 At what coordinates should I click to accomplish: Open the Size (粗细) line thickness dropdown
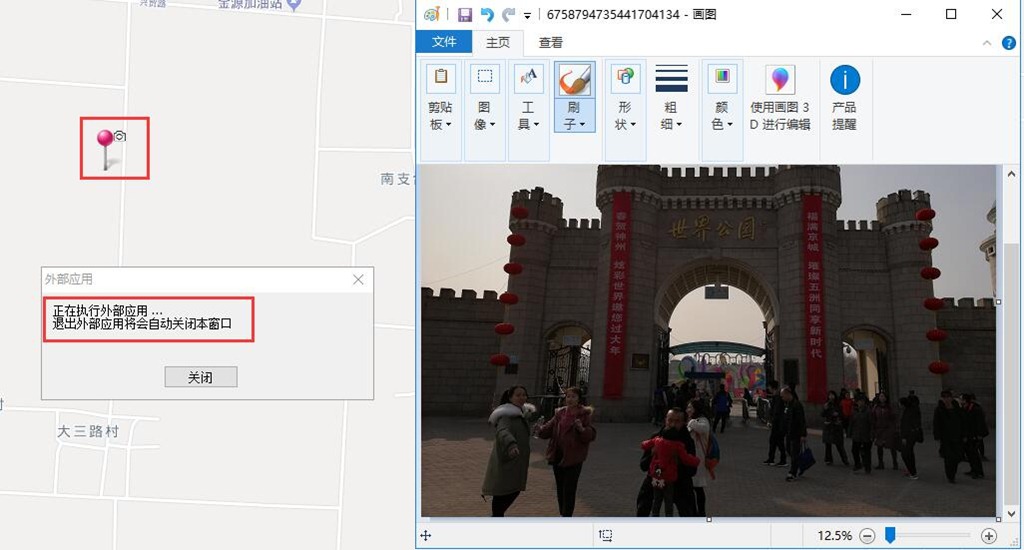(670, 116)
